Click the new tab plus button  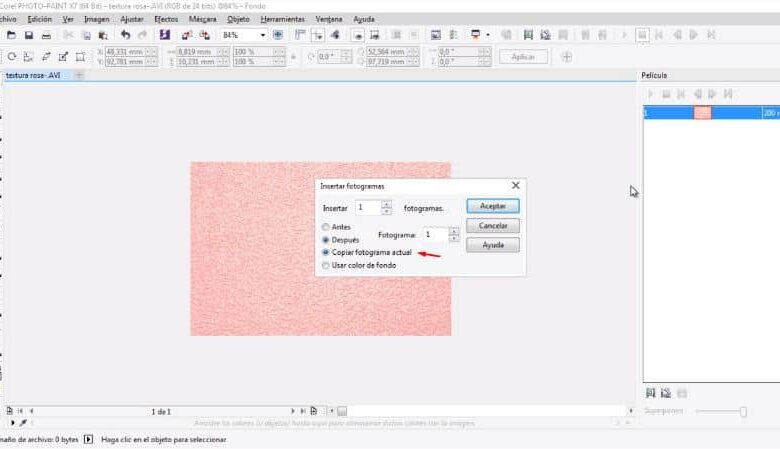(x=79, y=75)
